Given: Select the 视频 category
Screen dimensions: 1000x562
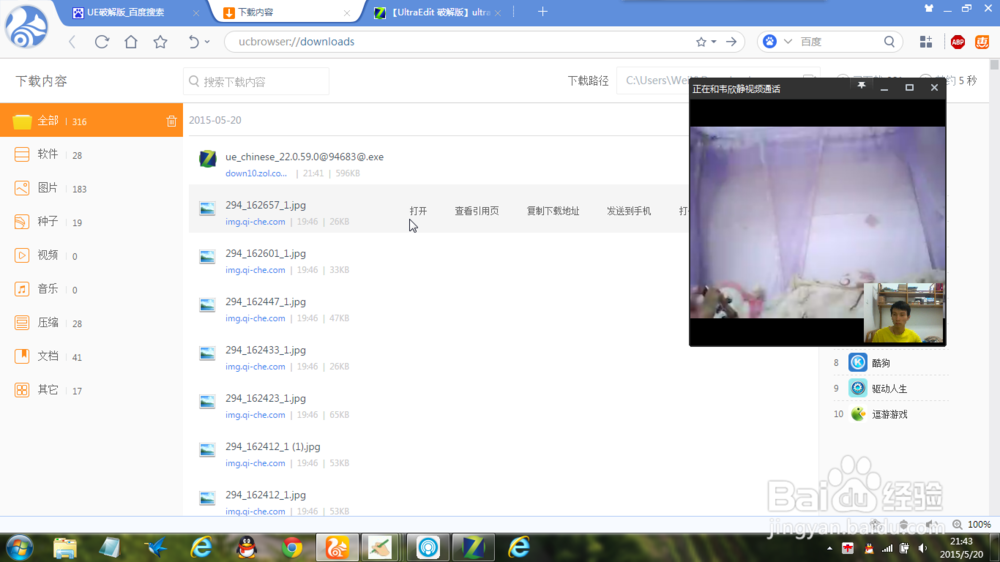Looking at the screenshot, I should click(x=91, y=255).
